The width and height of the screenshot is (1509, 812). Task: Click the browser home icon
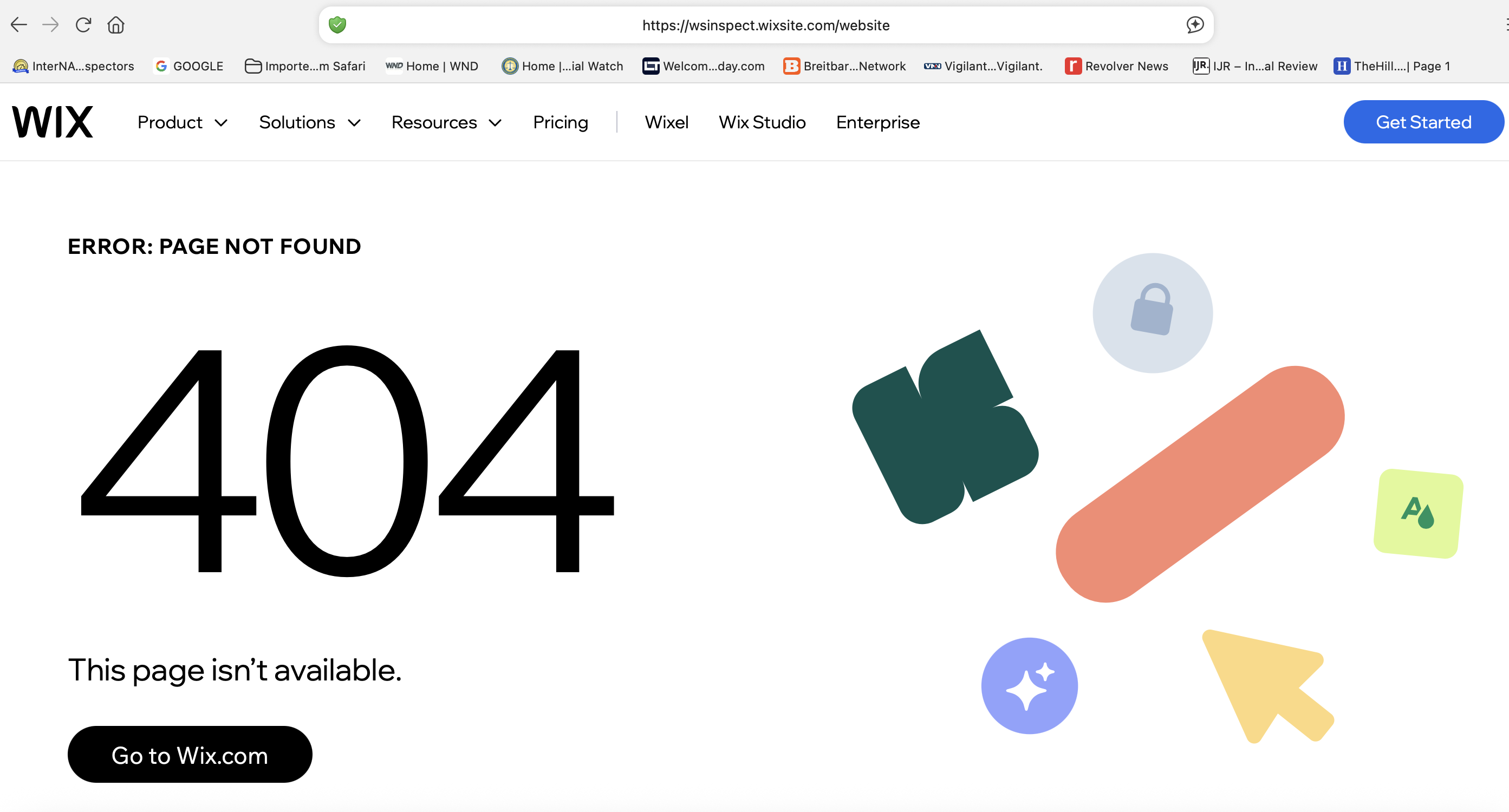(115, 24)
